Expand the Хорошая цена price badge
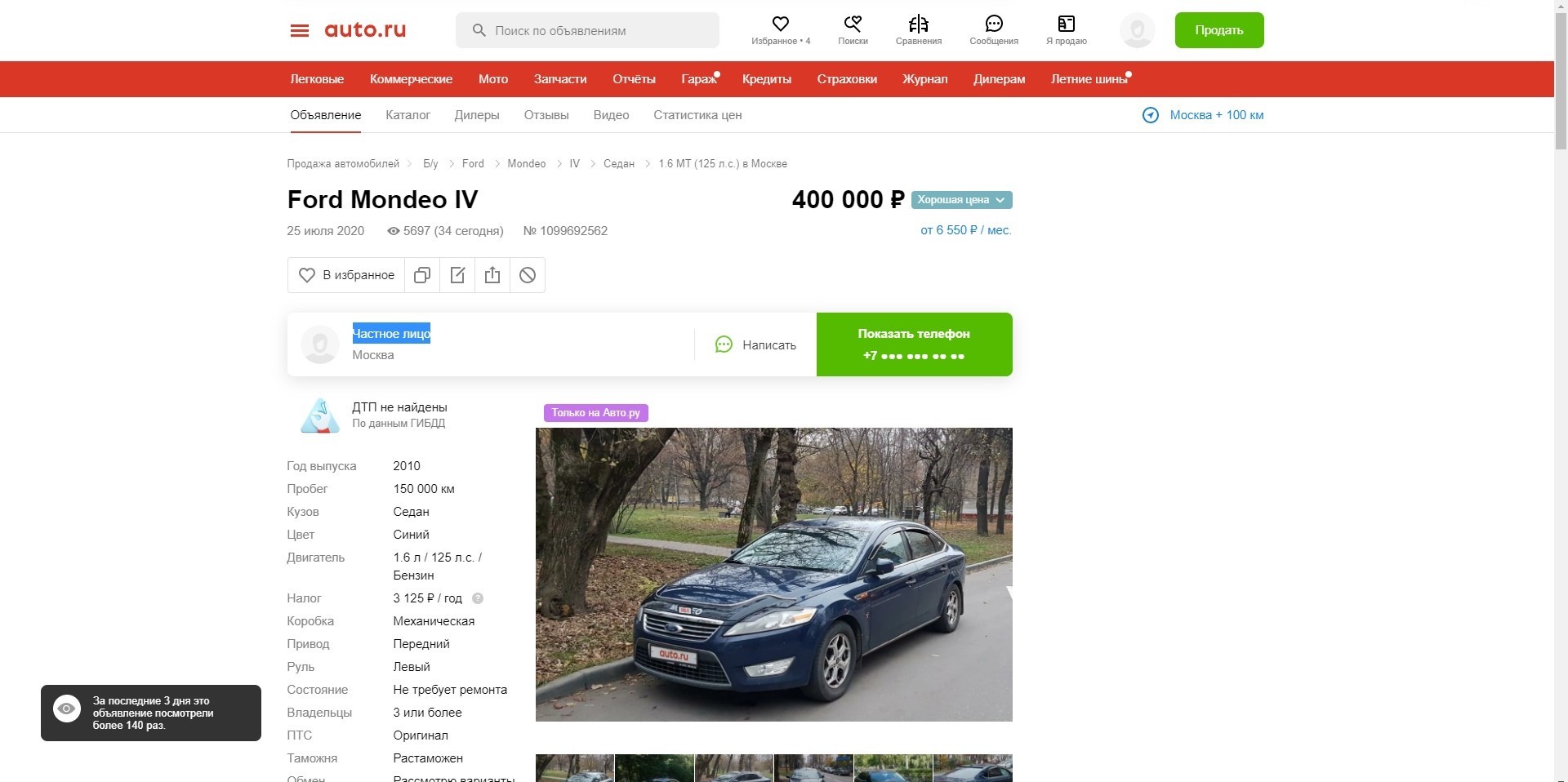This screenshot has height=782, width=1568. click(x=962, y=200)
